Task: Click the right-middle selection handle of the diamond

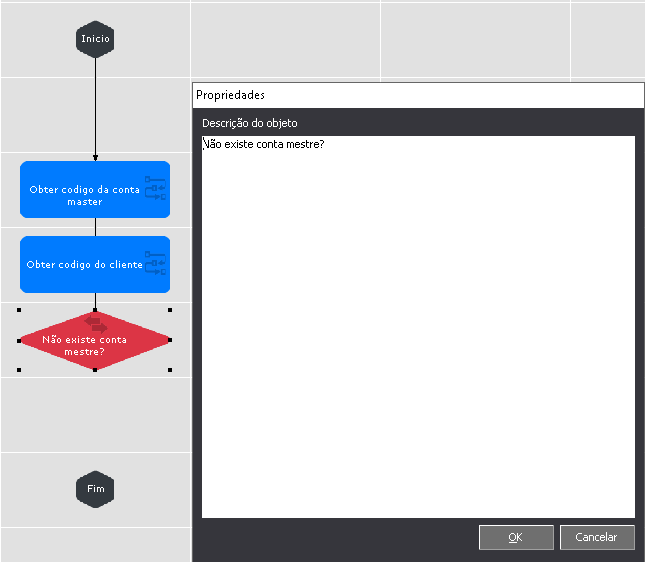Action: pos(170,341)
